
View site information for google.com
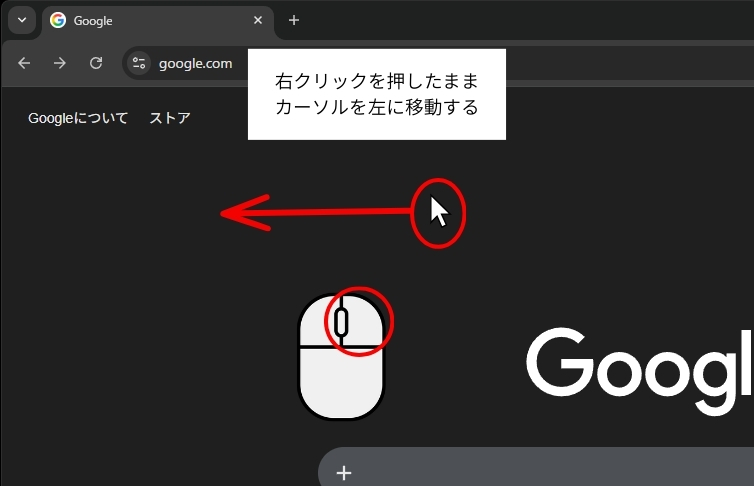139,63
